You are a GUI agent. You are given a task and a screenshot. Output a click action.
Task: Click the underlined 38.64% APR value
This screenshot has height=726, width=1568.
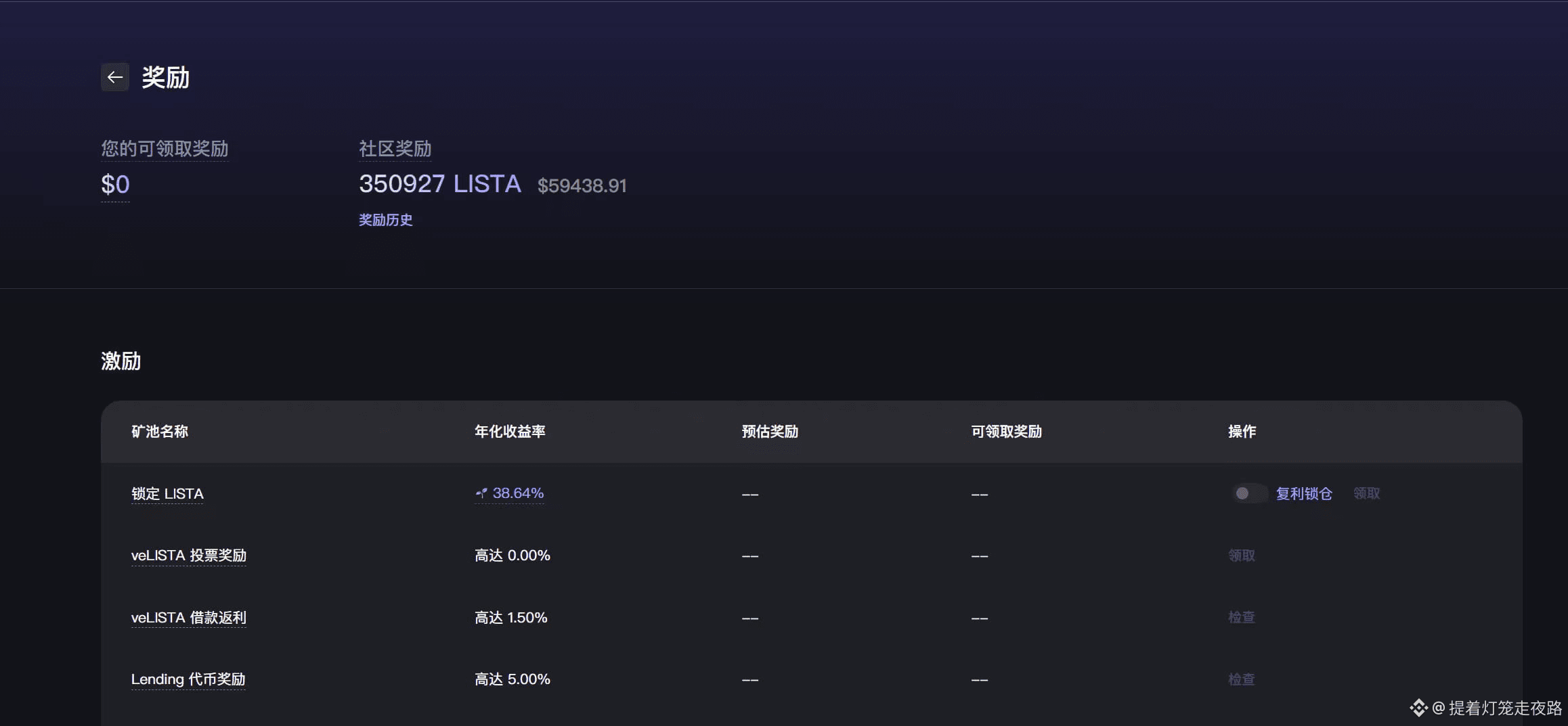pos(518,493)
